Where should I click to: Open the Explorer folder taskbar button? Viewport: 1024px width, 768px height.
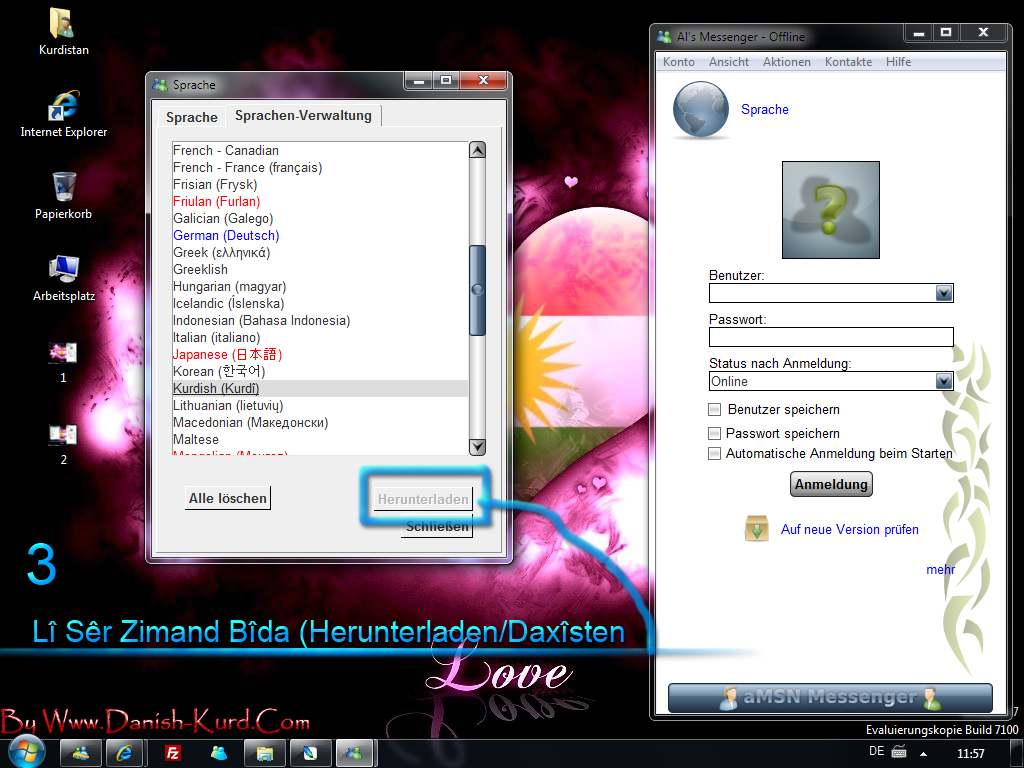264,753
